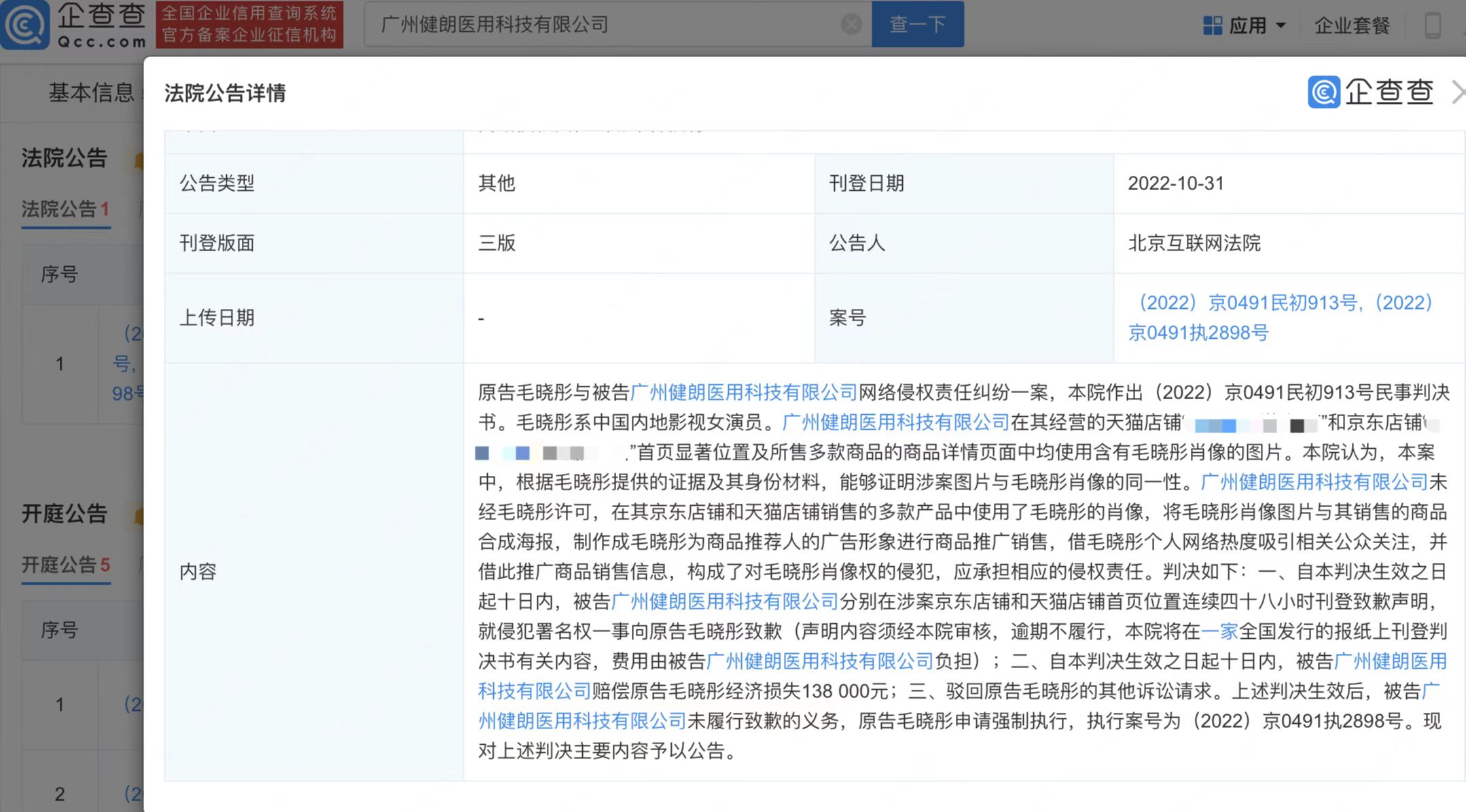
Task: Open first 广州健朗医用科技有限公司 link in content
Action: (x=744, y=392)
